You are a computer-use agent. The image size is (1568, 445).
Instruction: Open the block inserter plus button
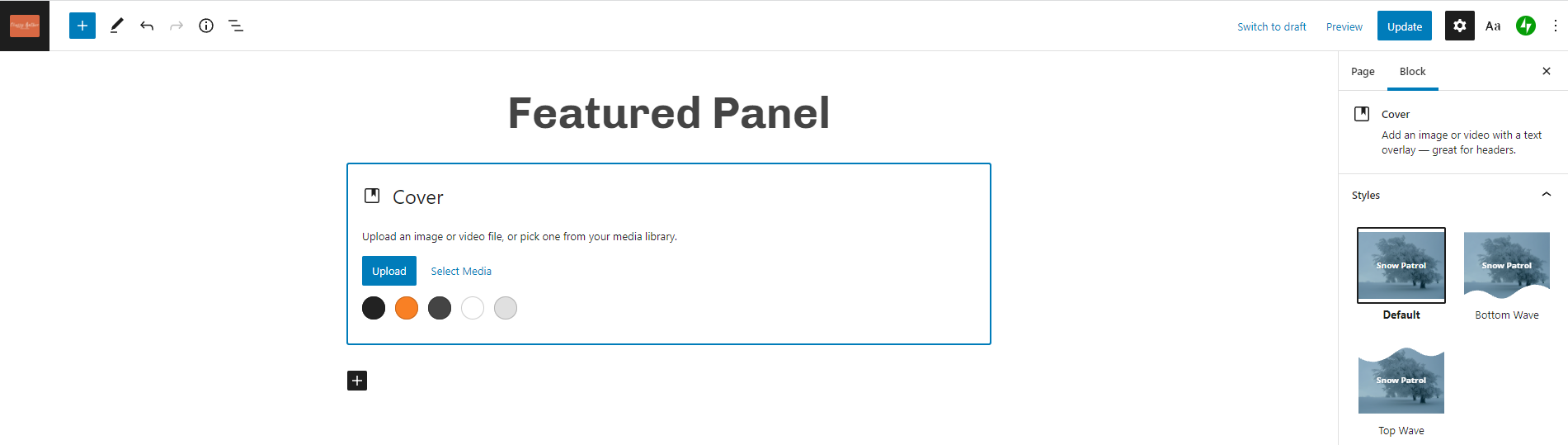pyautogui.click(x=82, y=26)
